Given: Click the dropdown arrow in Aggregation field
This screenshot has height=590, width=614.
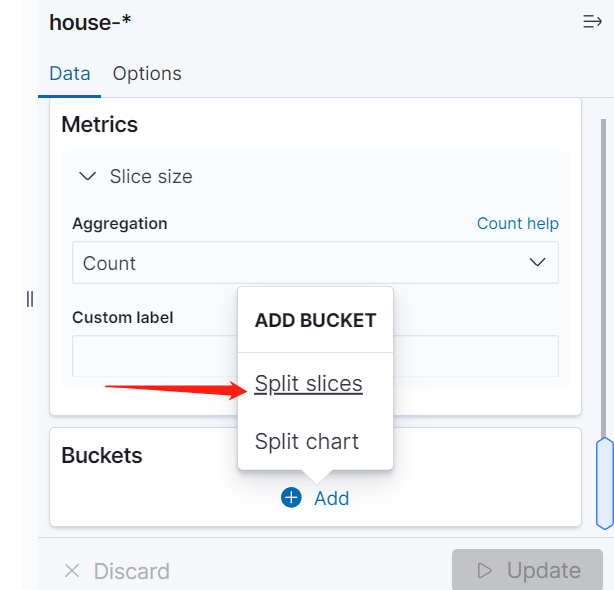Looking at the screenshot, I should click(x=537, y=262).
